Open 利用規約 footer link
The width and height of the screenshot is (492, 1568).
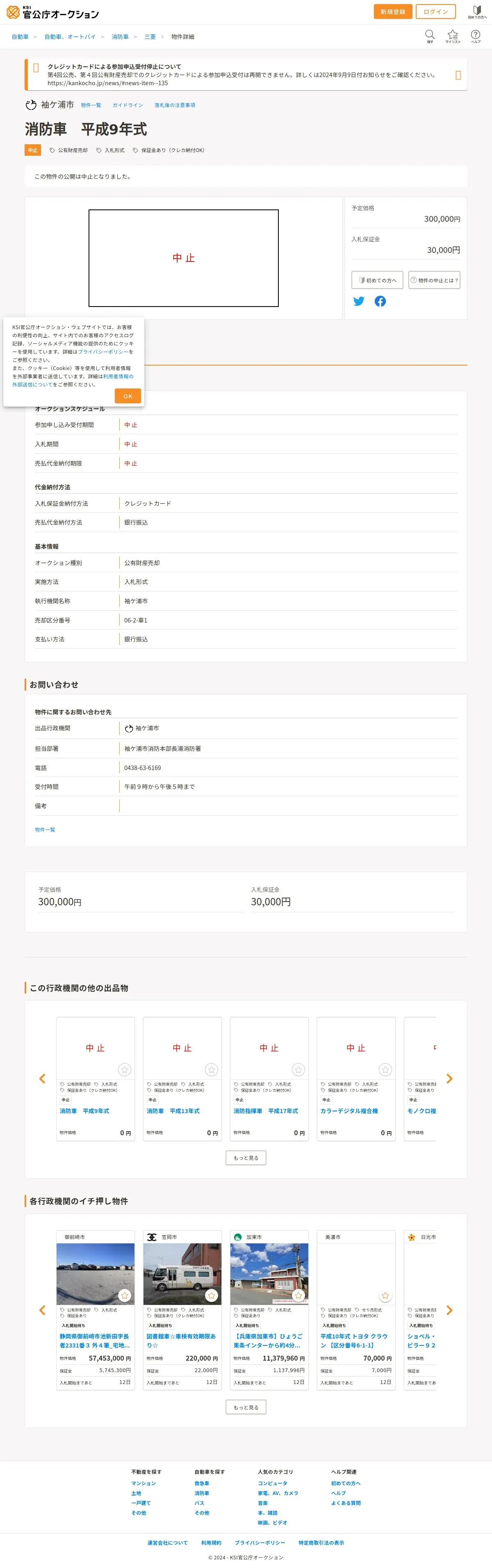pos(211,1543)
